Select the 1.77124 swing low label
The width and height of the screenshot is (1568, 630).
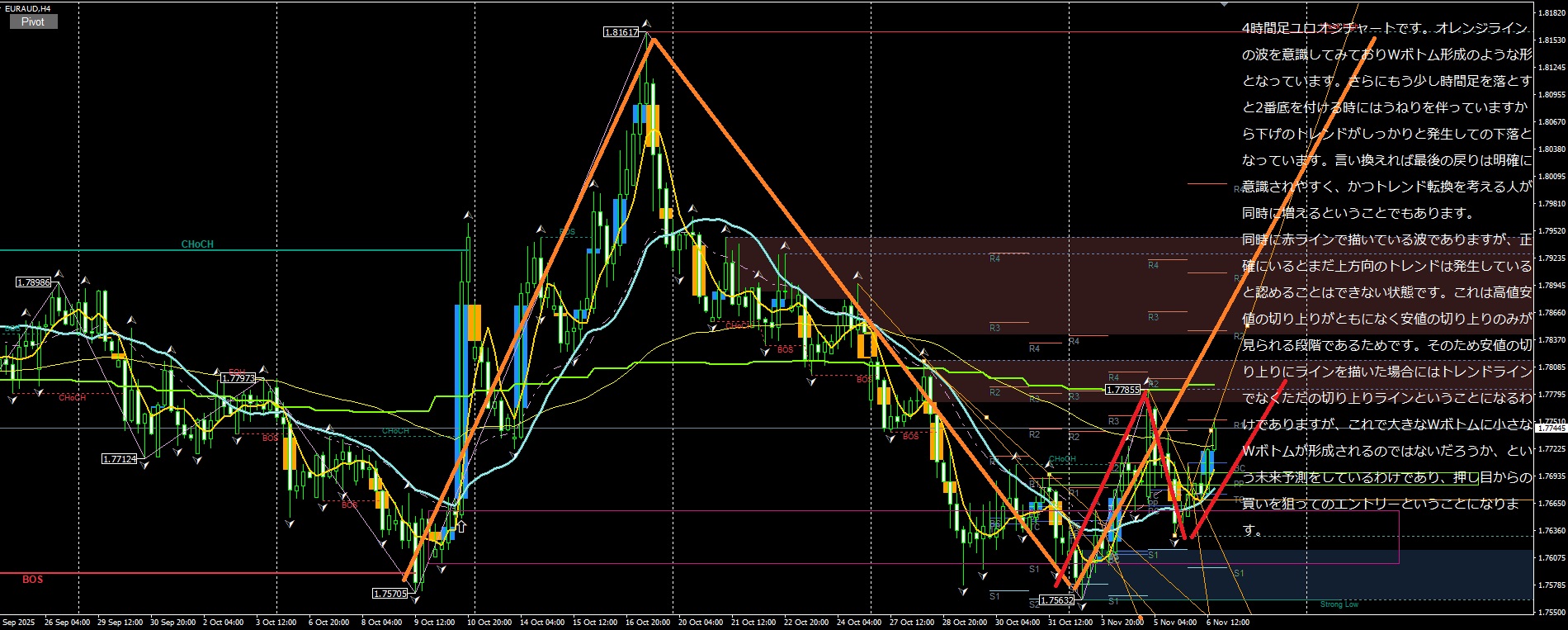point(120,459)
